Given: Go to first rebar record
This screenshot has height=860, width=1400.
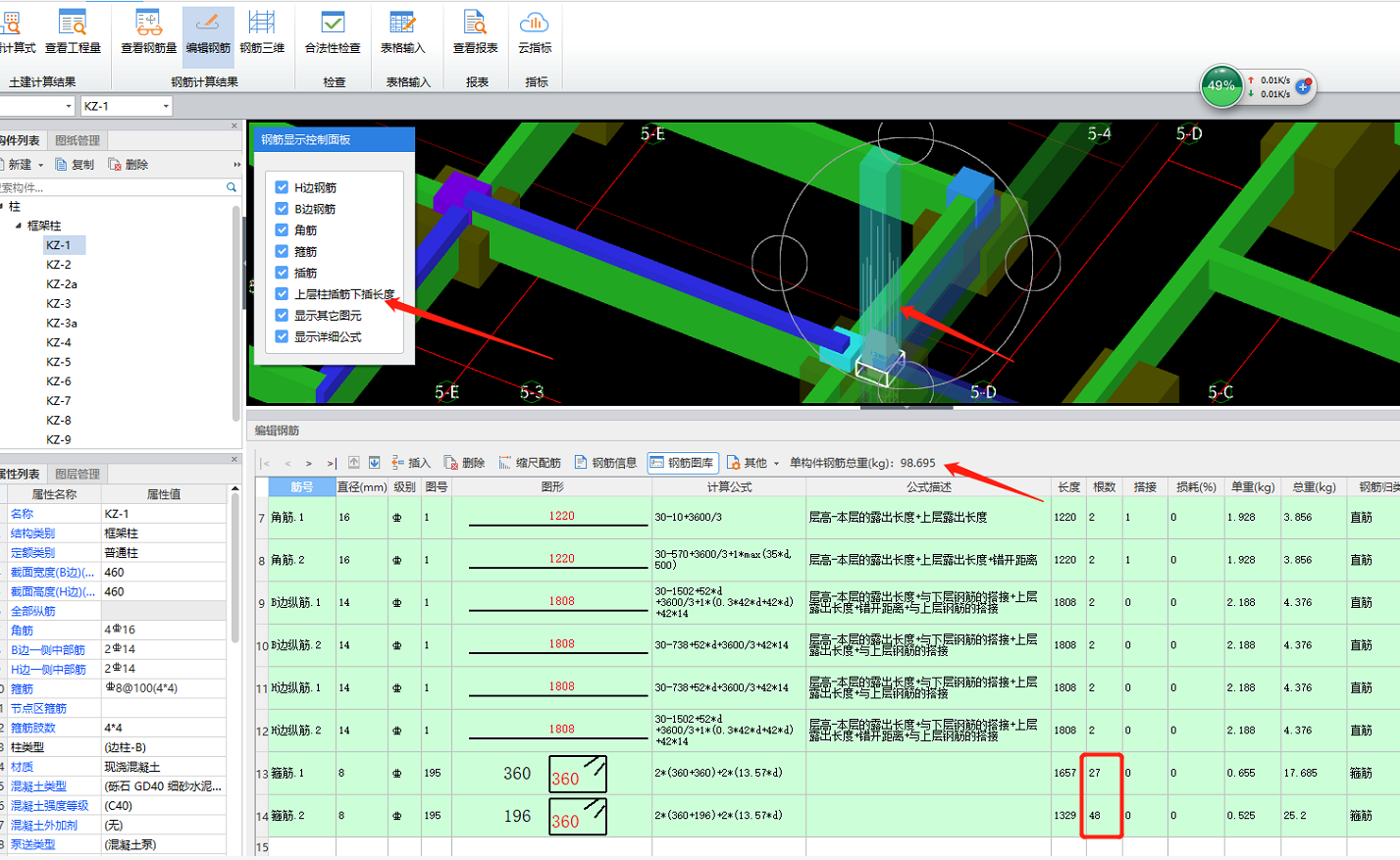Looking at the screenshot, I should [266, 463].
